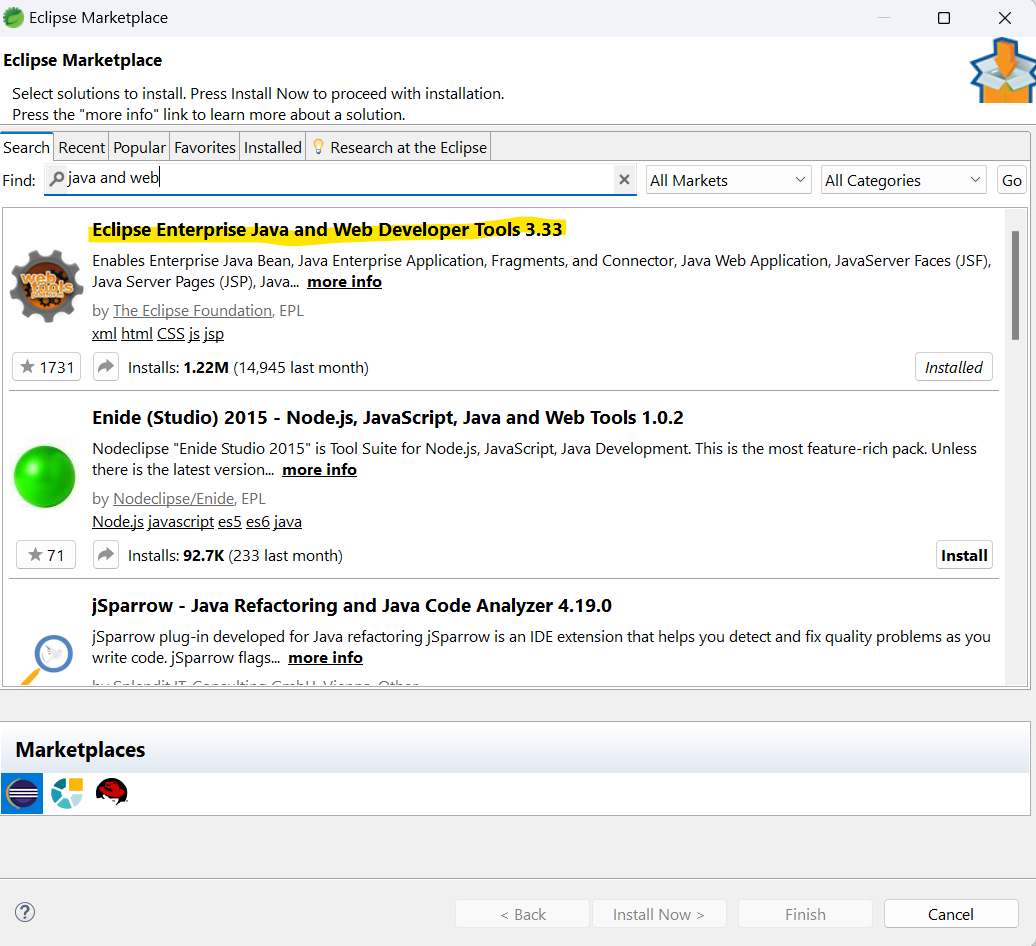1036x946 pixels.
Task: Open more info for Eclipse Enterprise Java tools
Action: 344,282
